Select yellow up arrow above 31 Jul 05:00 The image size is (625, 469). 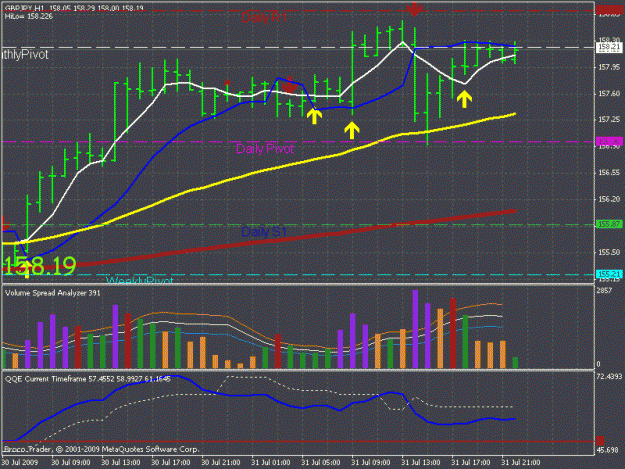coord(314,116)
